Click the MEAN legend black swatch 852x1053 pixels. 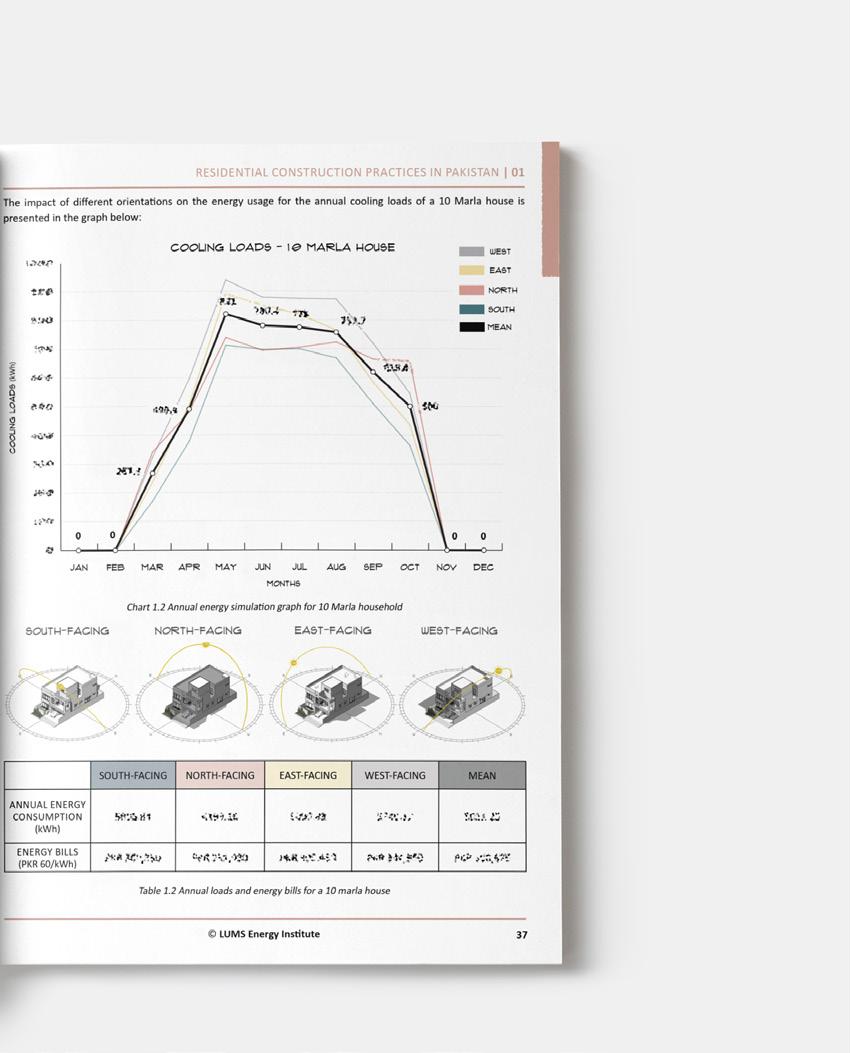pyautogui.click(x=471, y=327)
